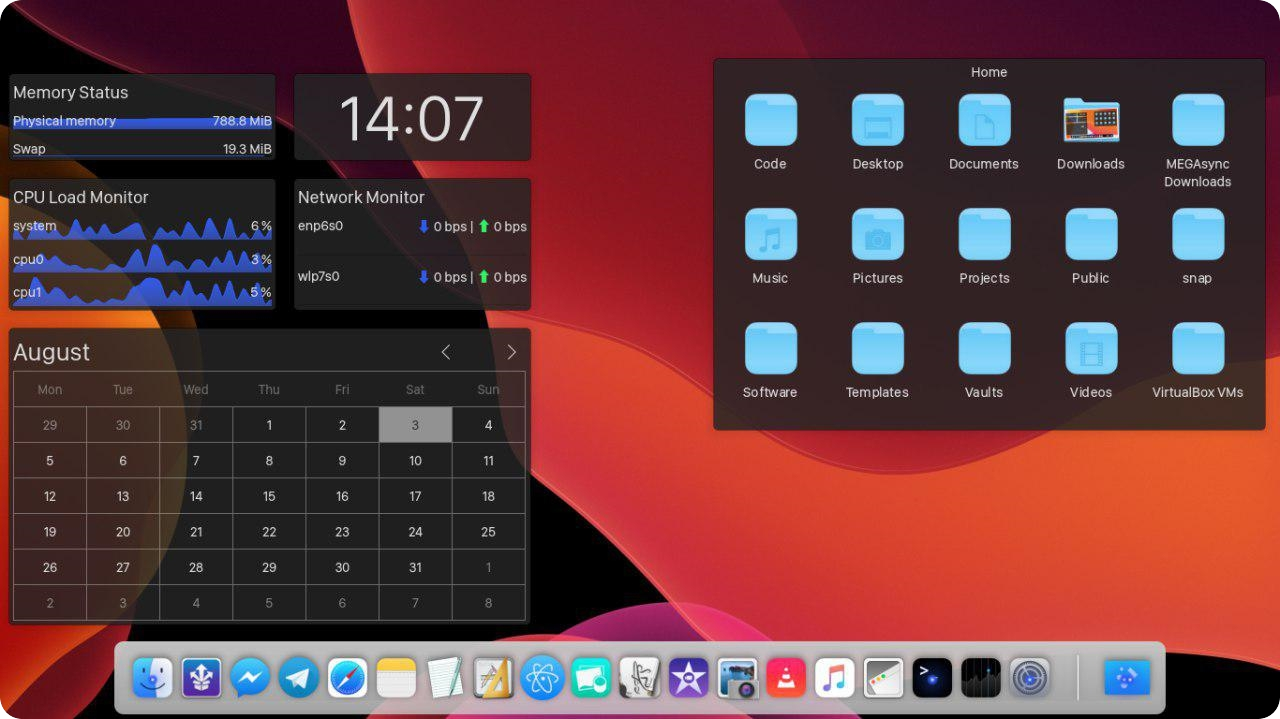
Task: Open the Videos folder
Action: click(x=1091, y=360)
